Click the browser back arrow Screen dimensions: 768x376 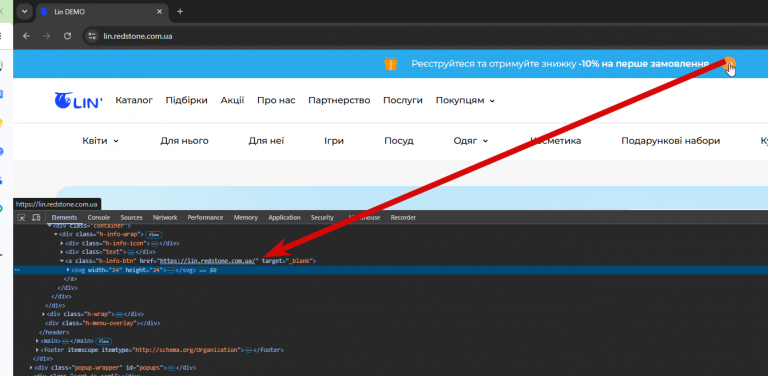26,36
